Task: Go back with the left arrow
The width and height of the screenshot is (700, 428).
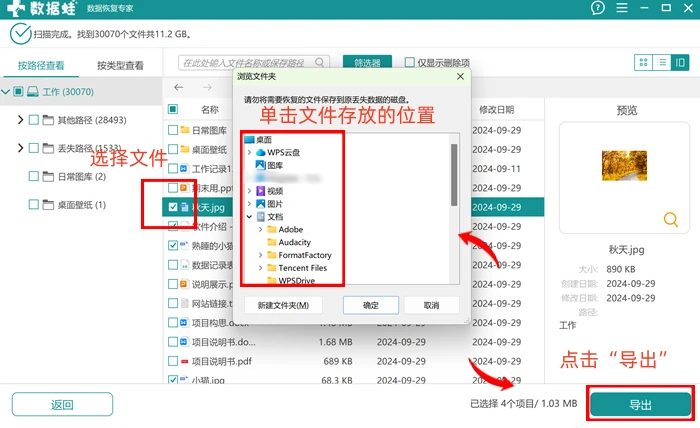Action: click(x=179, y=87)
